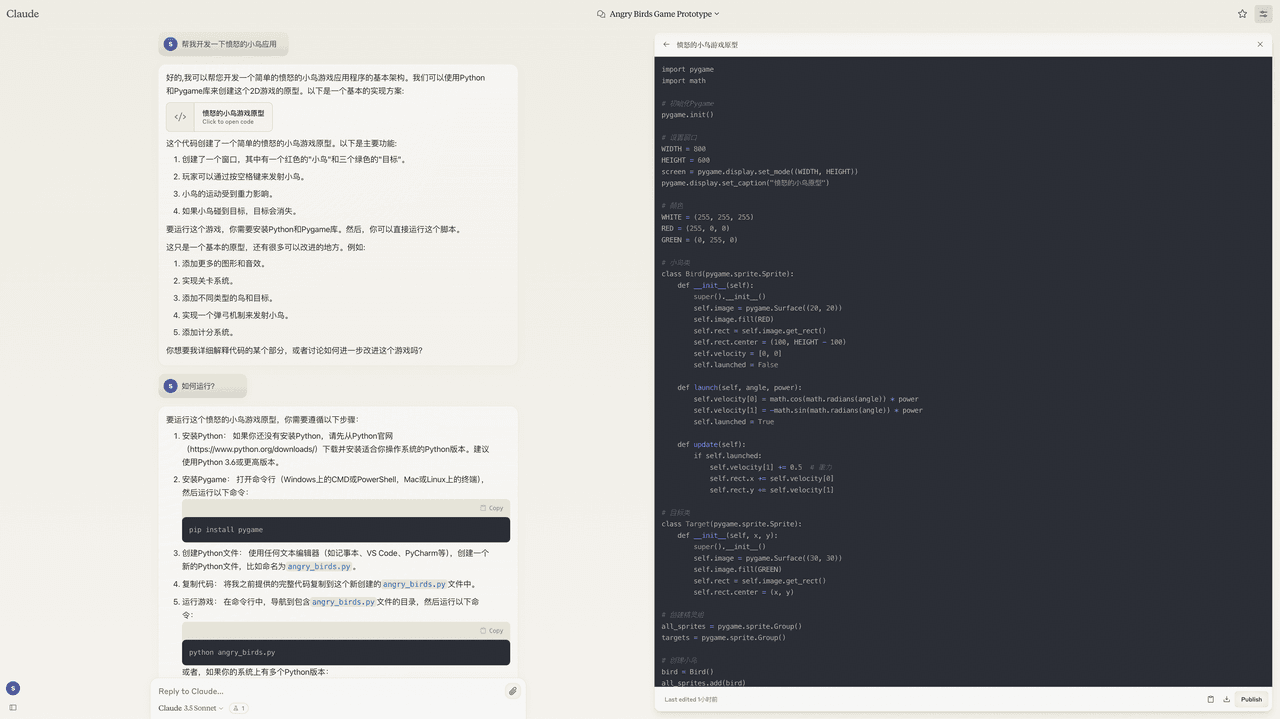This screenshot has height=719, width=1280.
Task: Click the python.org downloads URL text
Action: 252,449
